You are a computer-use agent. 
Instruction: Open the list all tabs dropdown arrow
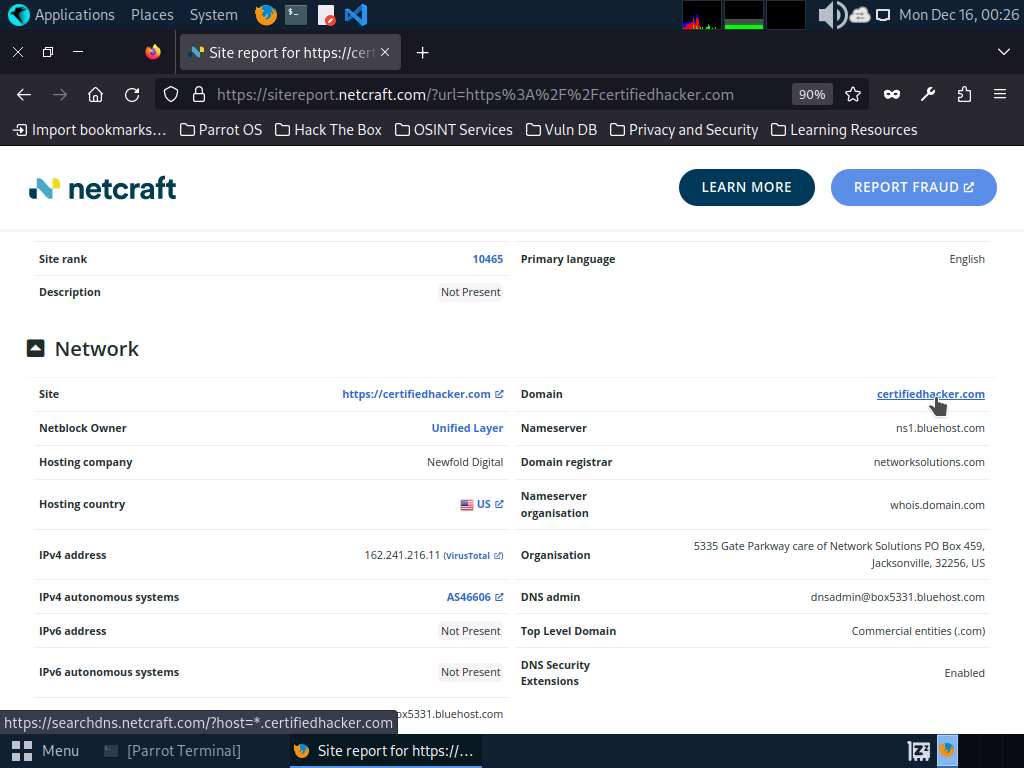pyautogui.click(x=1003, y=52)
